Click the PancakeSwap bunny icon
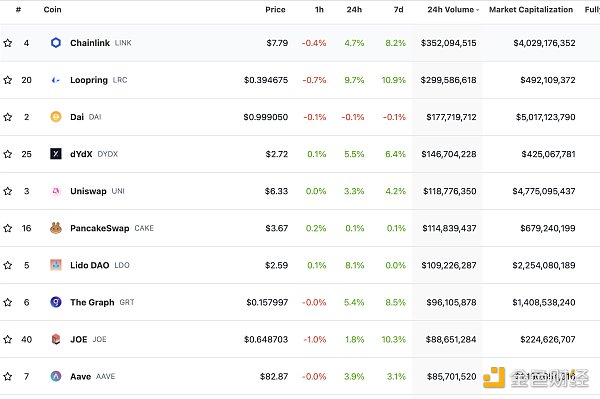 point(56,228)
